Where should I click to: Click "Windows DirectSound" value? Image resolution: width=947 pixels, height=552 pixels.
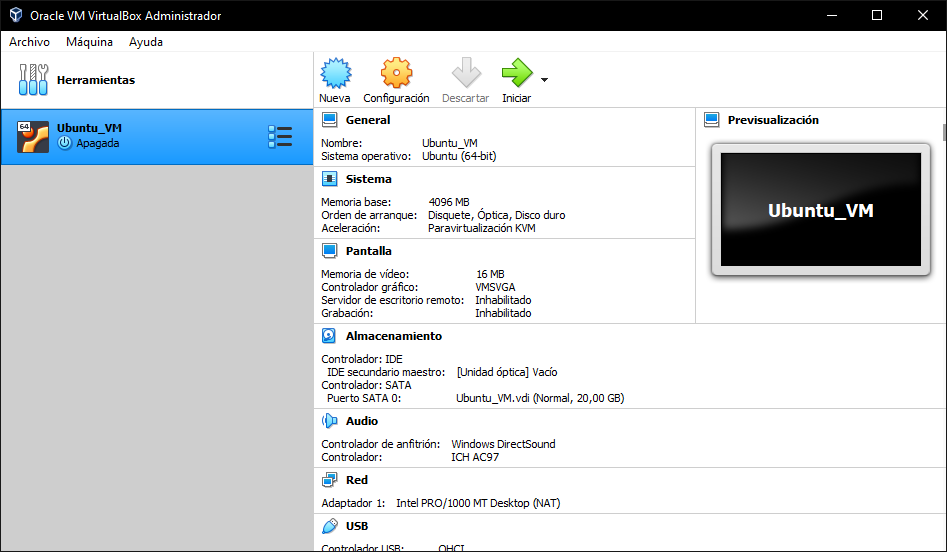[x=503, y=444]
